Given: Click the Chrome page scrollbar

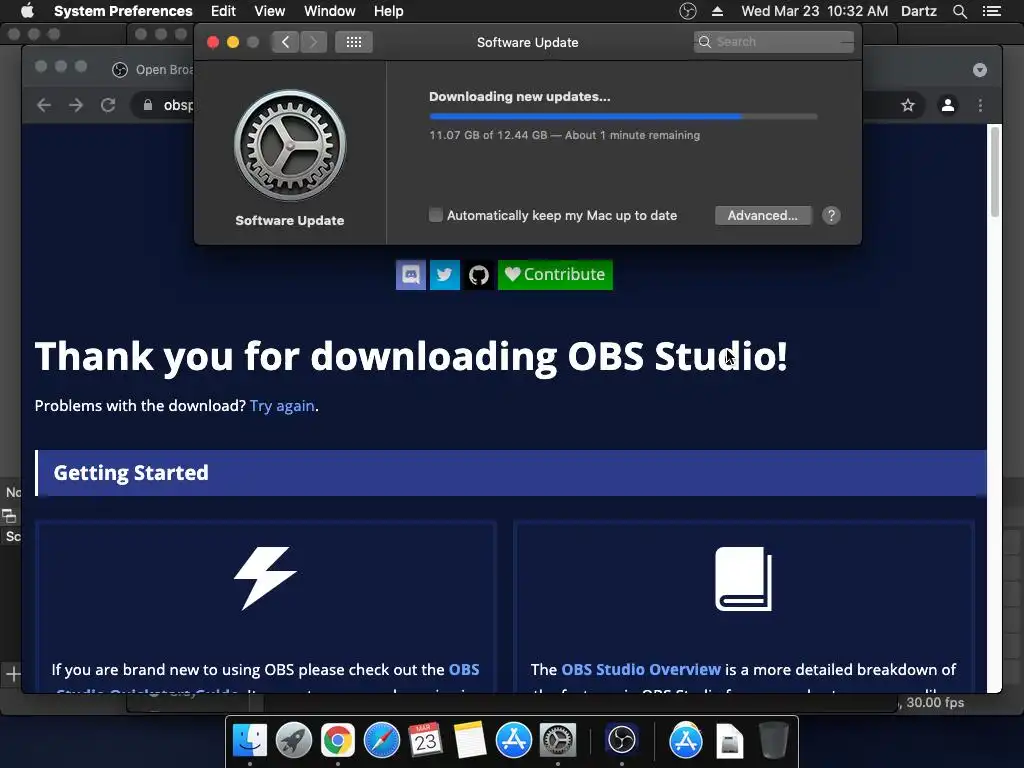Looking at the screenshot, I should coord(995,171).
